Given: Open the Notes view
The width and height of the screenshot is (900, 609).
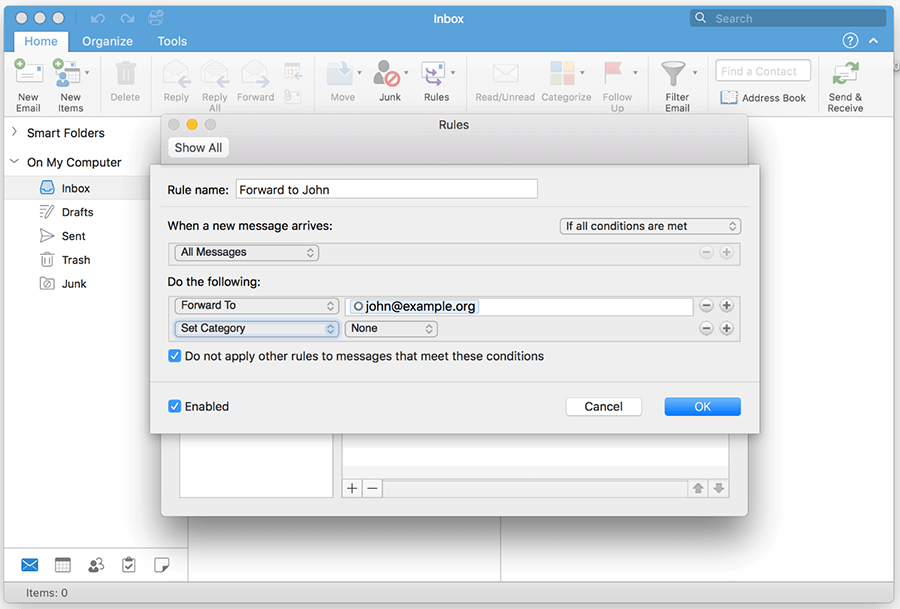Looking at the screenshot, I should point(162,565).
